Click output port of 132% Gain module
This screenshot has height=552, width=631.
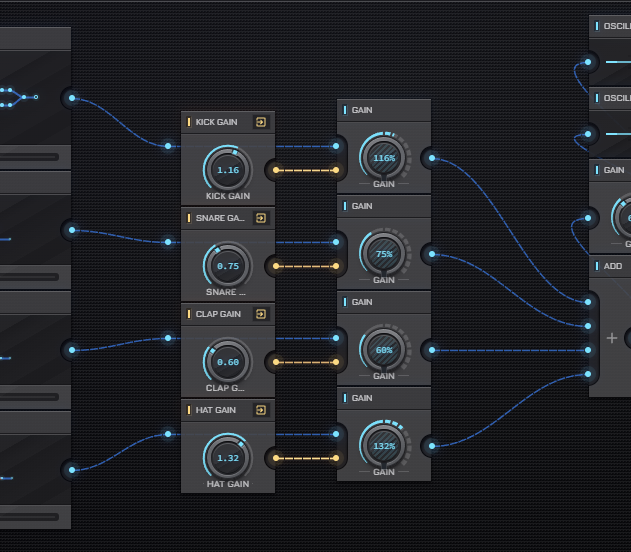(432, 446)
